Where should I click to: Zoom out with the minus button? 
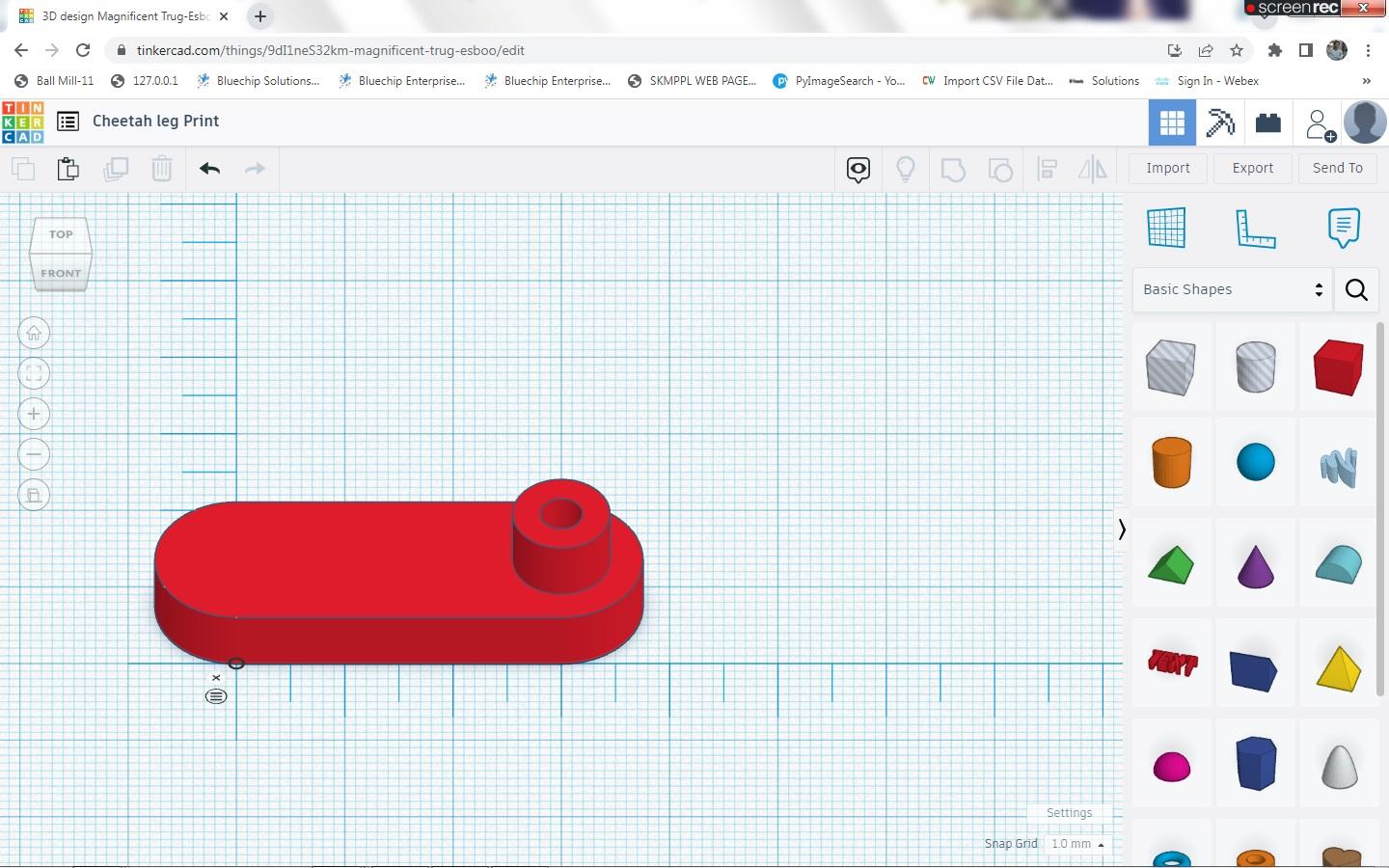[x=34, y=455]
